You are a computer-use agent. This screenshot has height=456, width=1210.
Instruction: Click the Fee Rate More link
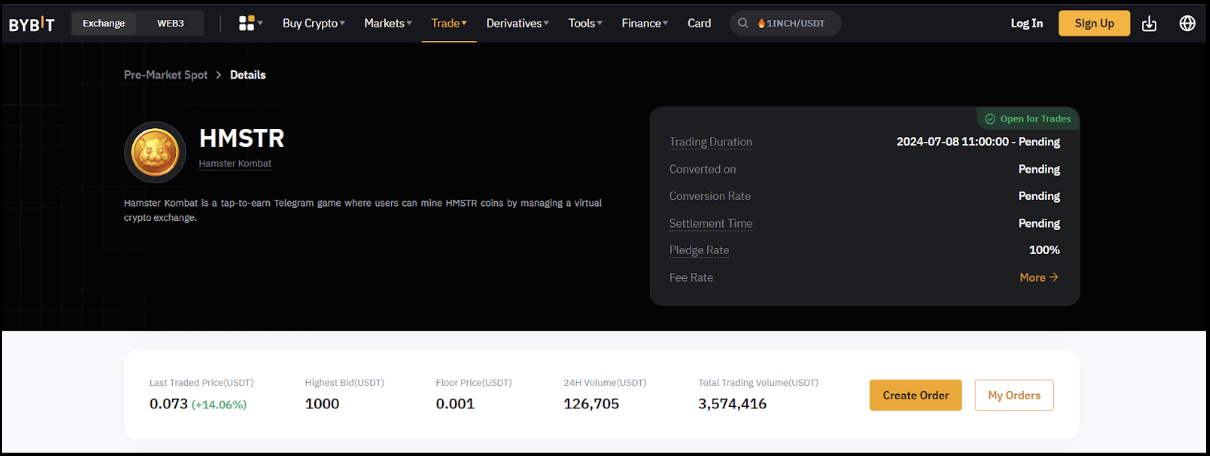(x=1038, y=278)
